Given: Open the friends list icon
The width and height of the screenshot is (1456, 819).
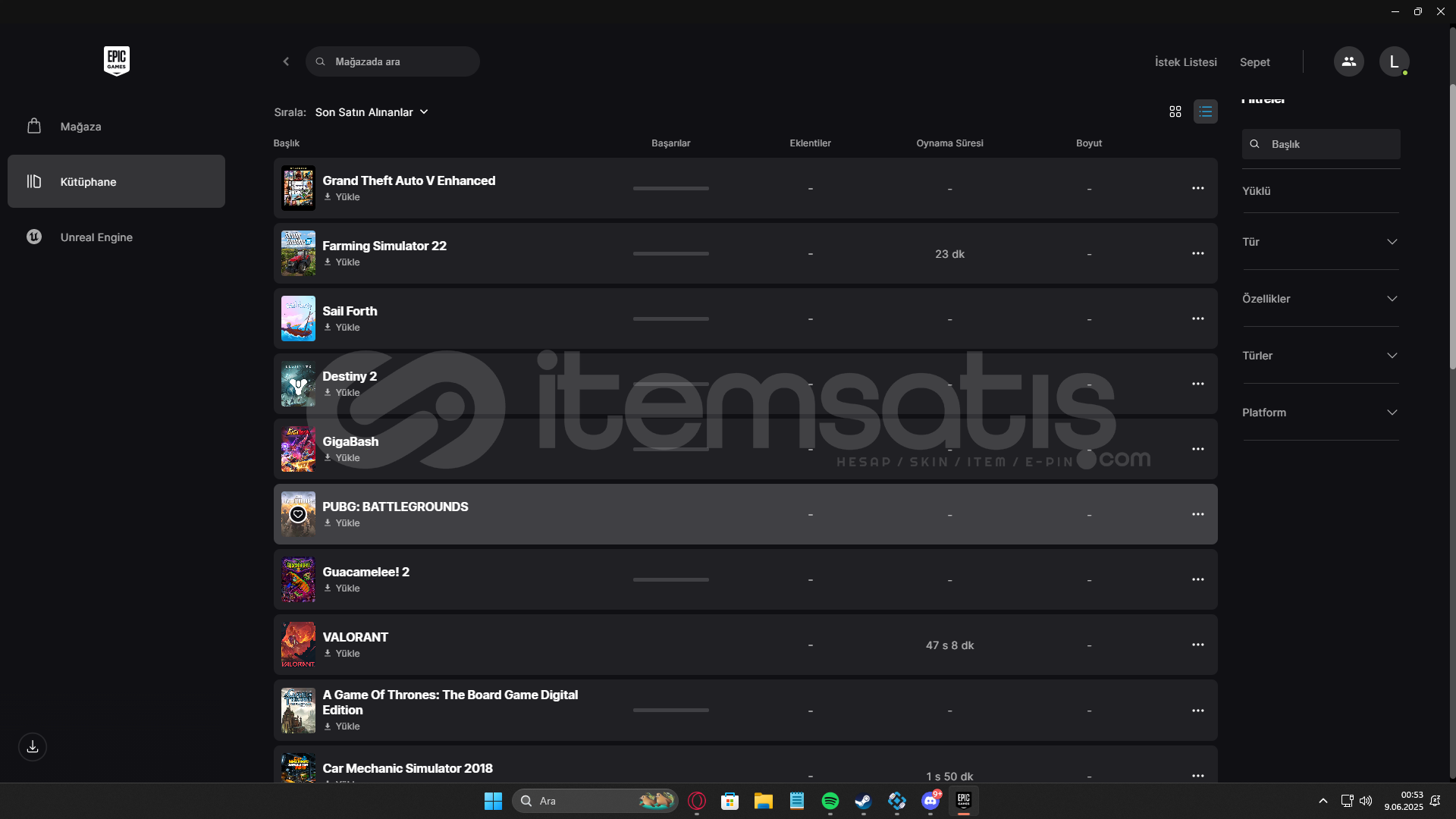Looking at the screenshot, I should point(1348,61).
